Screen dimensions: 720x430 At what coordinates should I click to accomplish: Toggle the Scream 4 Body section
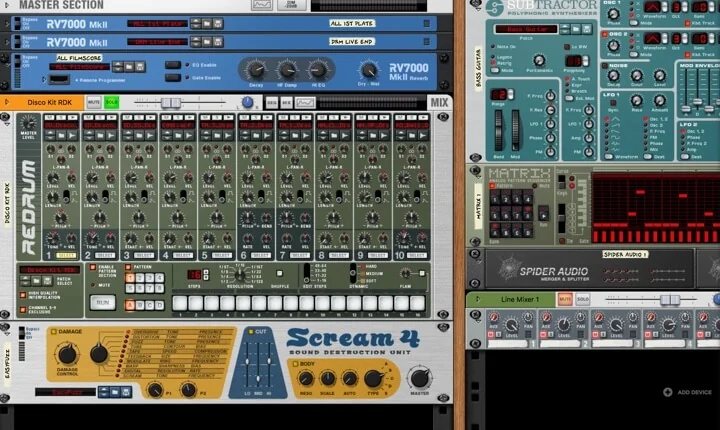coord(295,364)
